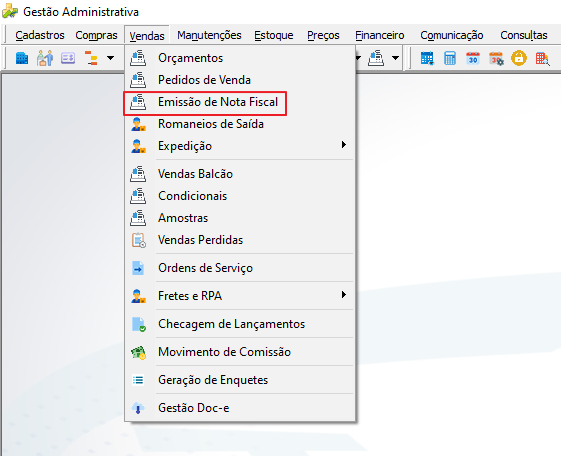Click the purple card toolbar icon
The image size is (561, 456).
tap(68, 58)
